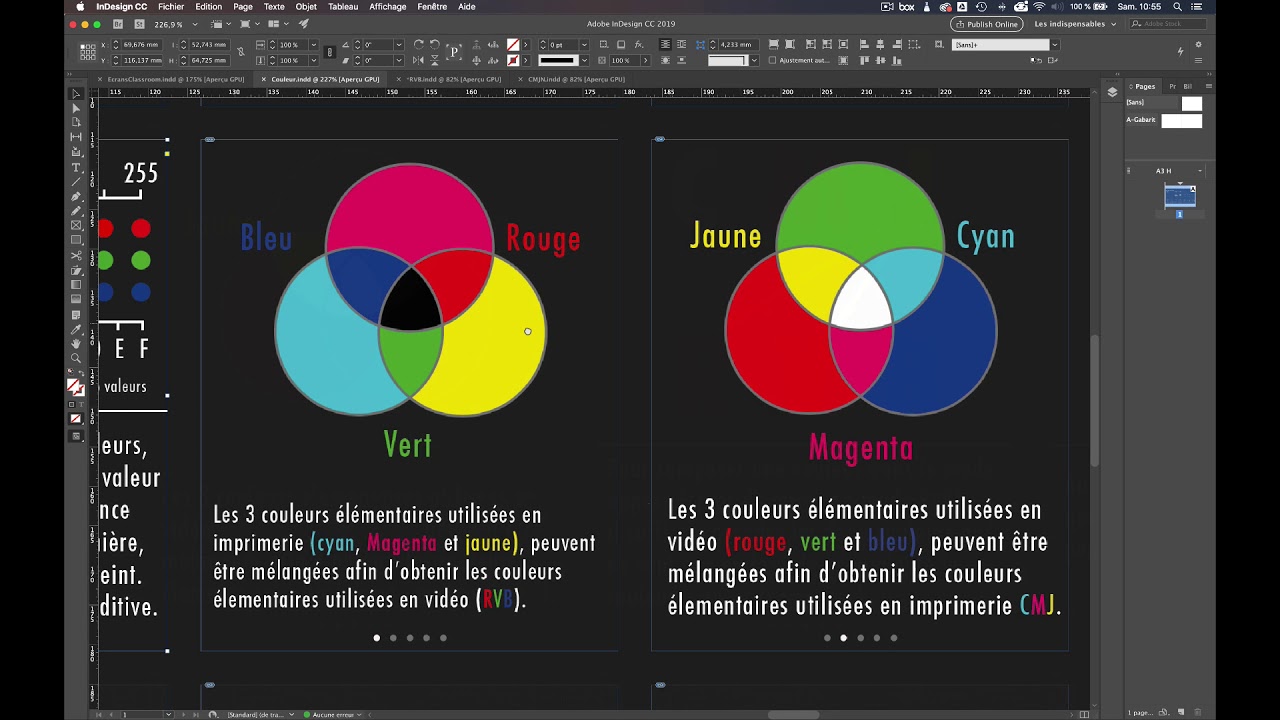This screenshot has height=720, width=1280.
Task: Click the macOS Spotlight search icon
Action: click(1178, 6)
